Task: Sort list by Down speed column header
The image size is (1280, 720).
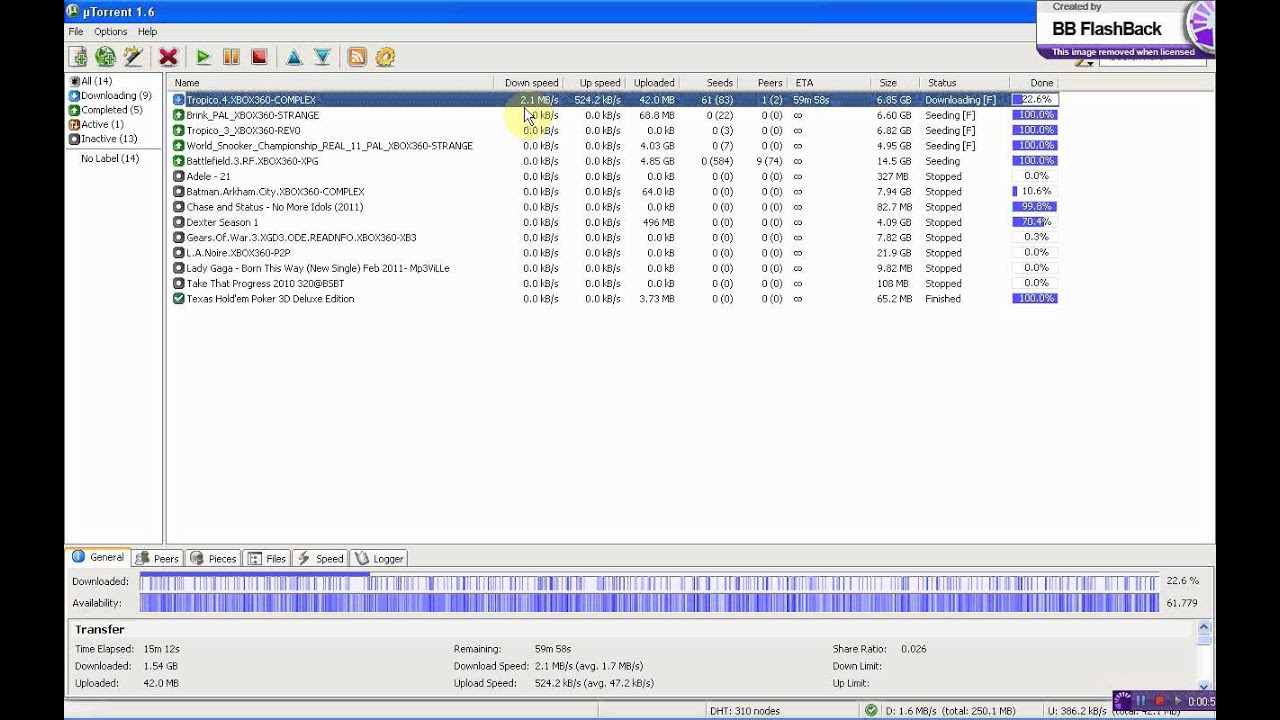Action: [530, 83]
